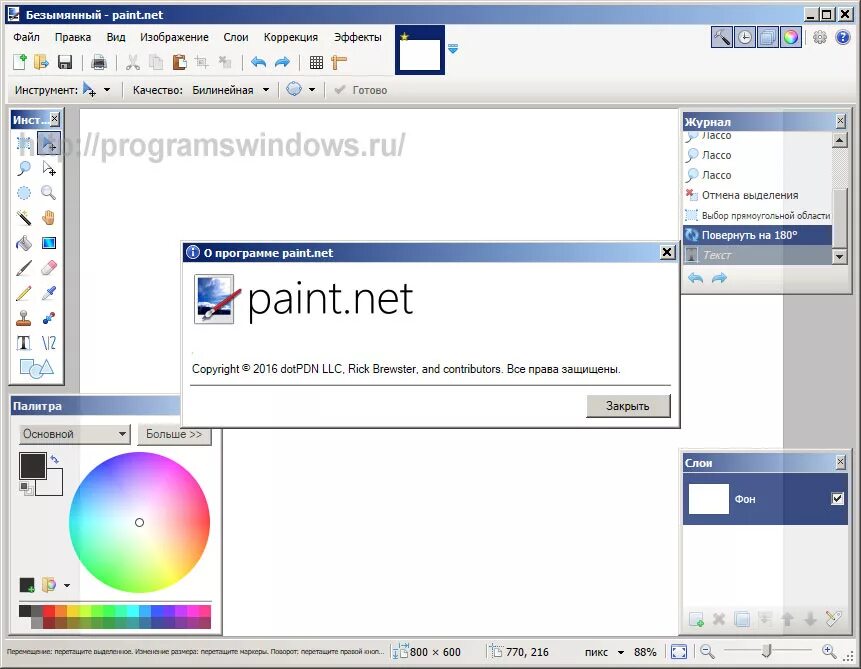861x669 pixels.
Task: Select the Pan hand tool
Action: click(x=49, y=218)
